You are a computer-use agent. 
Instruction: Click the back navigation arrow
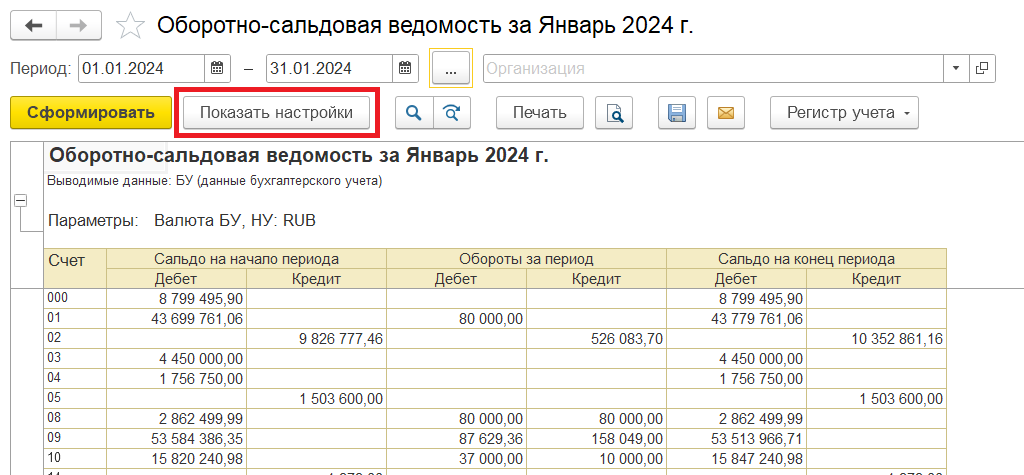pyautogui.click(x=34, y=25)
